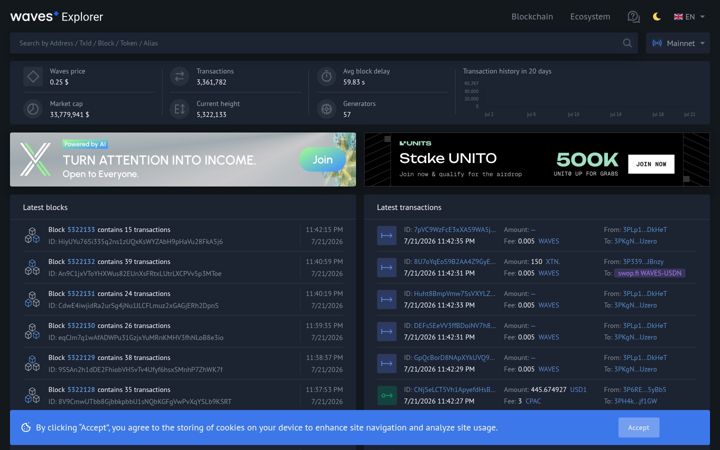Click the Market cap pie icon
Image resolution: width=720 pixels, height=450 pixels.
coord(33,109)
